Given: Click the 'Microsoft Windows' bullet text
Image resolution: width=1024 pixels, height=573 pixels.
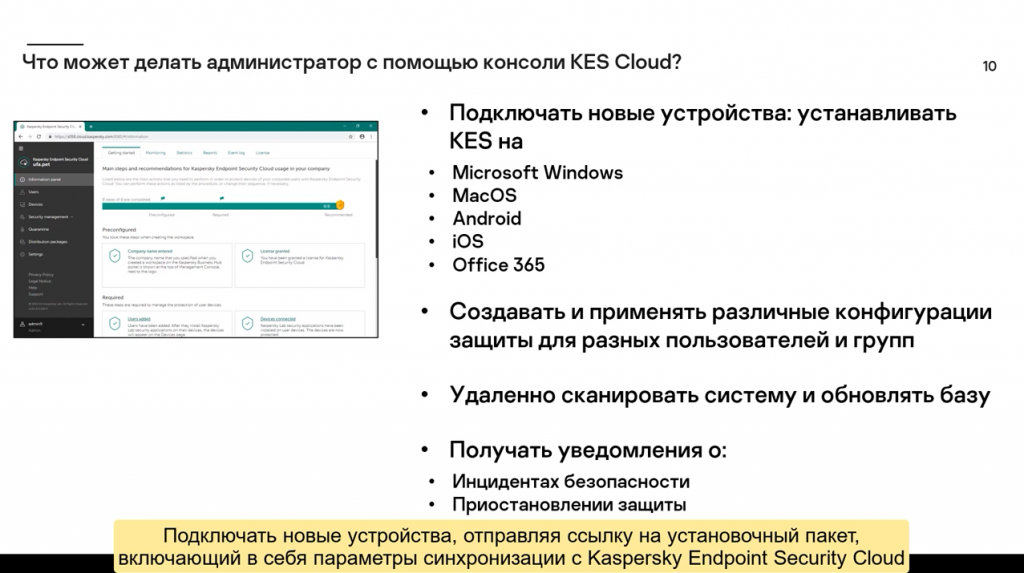Looking at the screenshot, I should [x=537, y=172].
